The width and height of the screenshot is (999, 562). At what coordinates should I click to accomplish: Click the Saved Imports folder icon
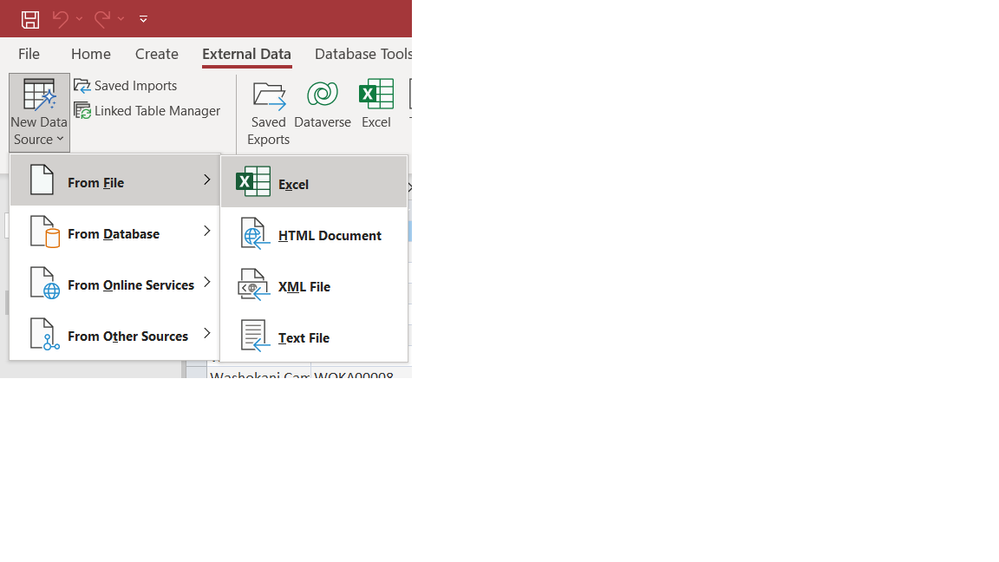(82, 85)
